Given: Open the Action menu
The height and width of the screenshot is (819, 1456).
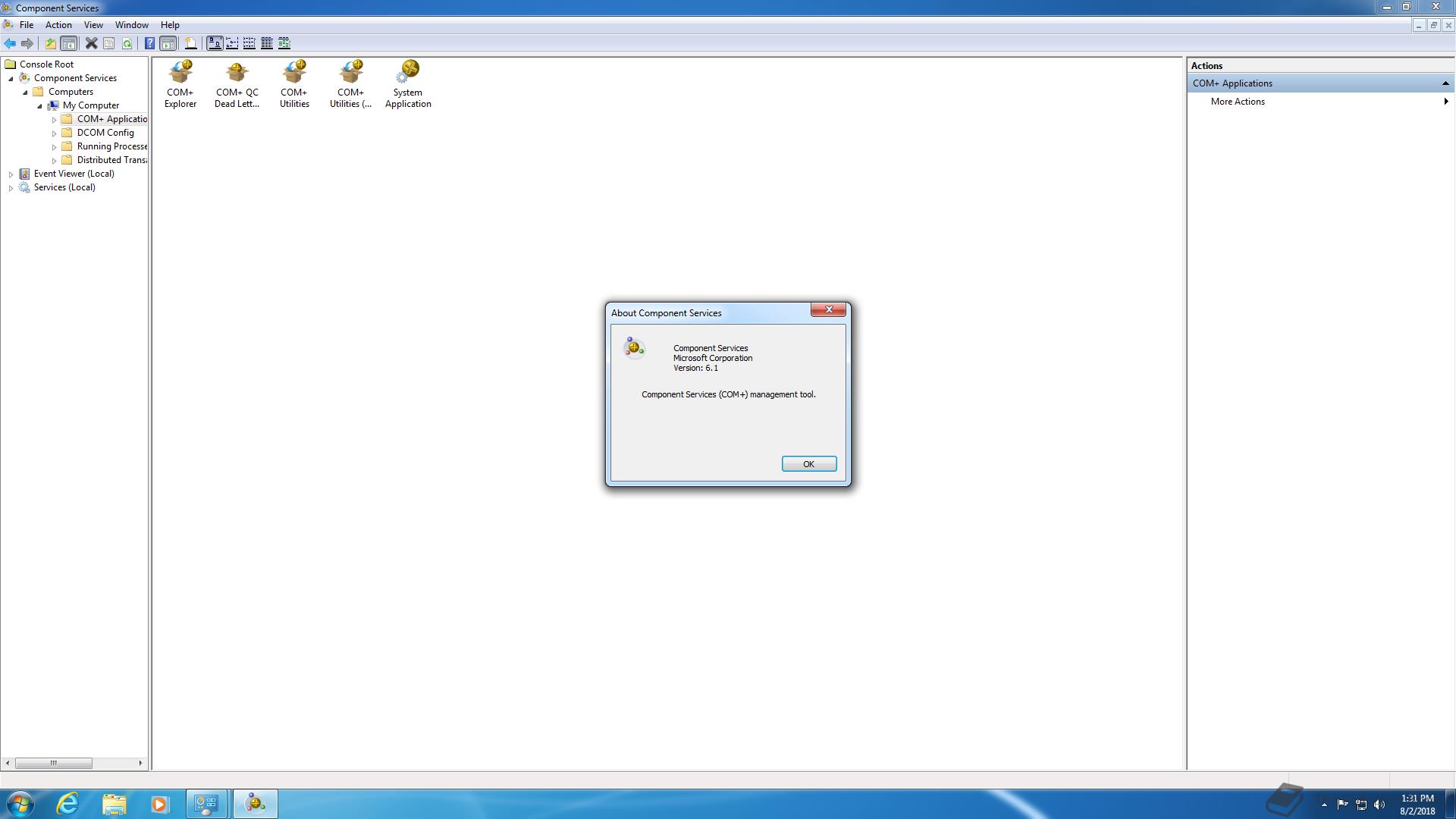Looking at the screenshot, I should click(x=58, y=25).
